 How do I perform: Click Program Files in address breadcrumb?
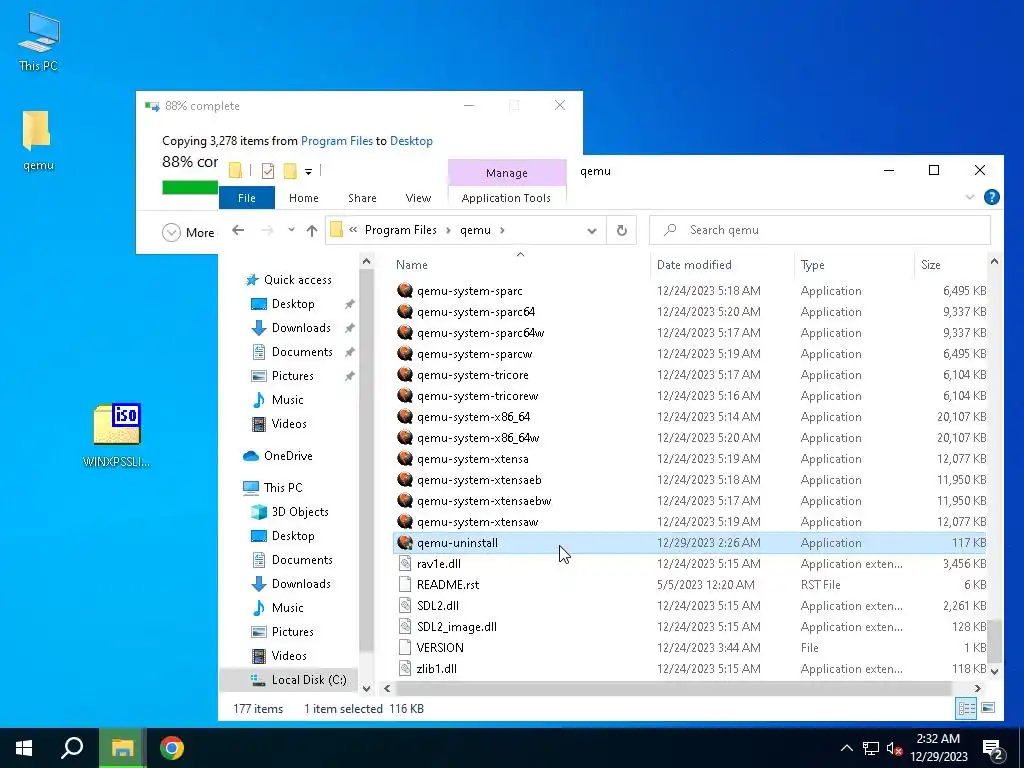pos(400,230)
